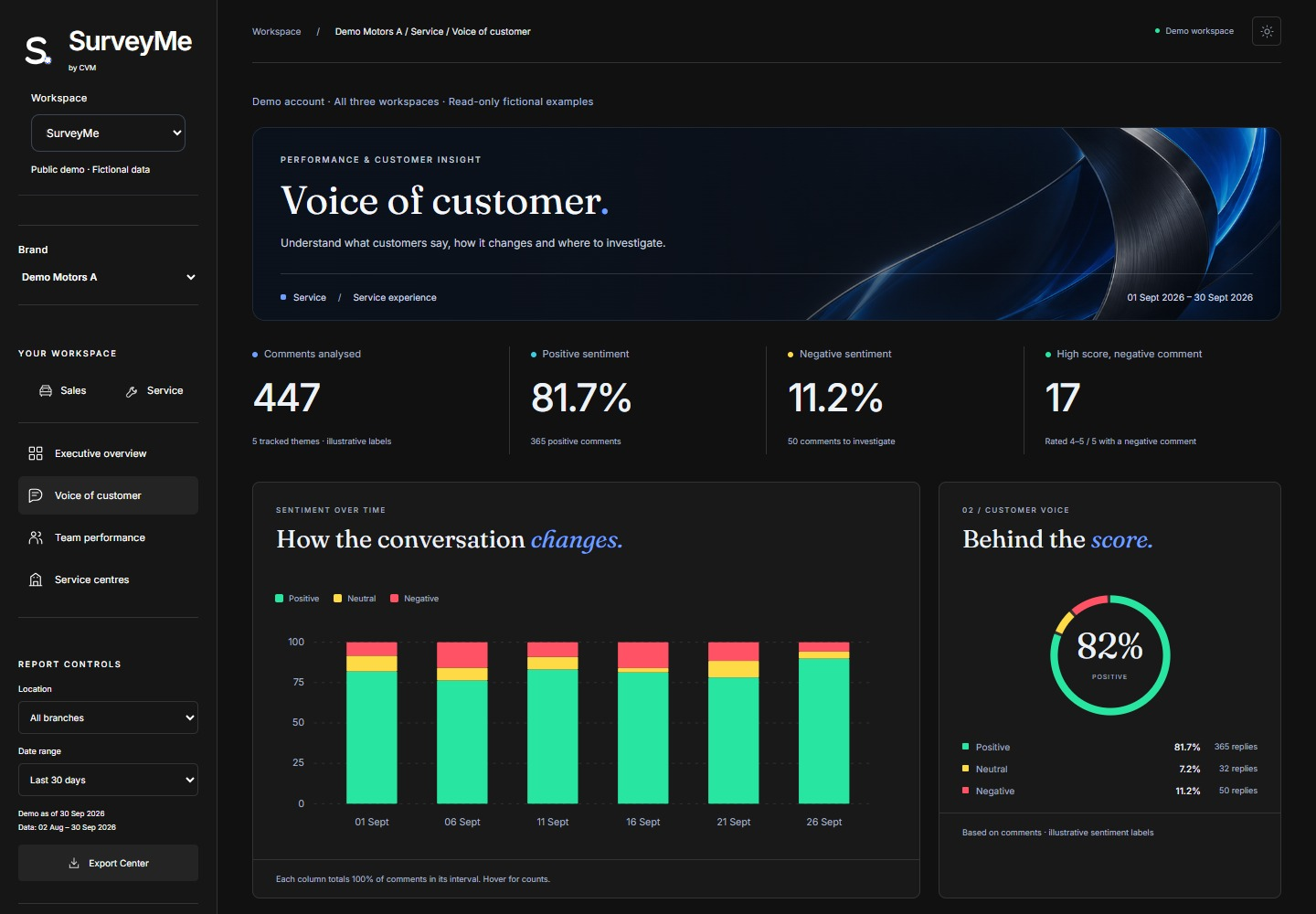Click the Export Center button
The height and width of the screenshot is (914, 1316).
coord(108,863)
